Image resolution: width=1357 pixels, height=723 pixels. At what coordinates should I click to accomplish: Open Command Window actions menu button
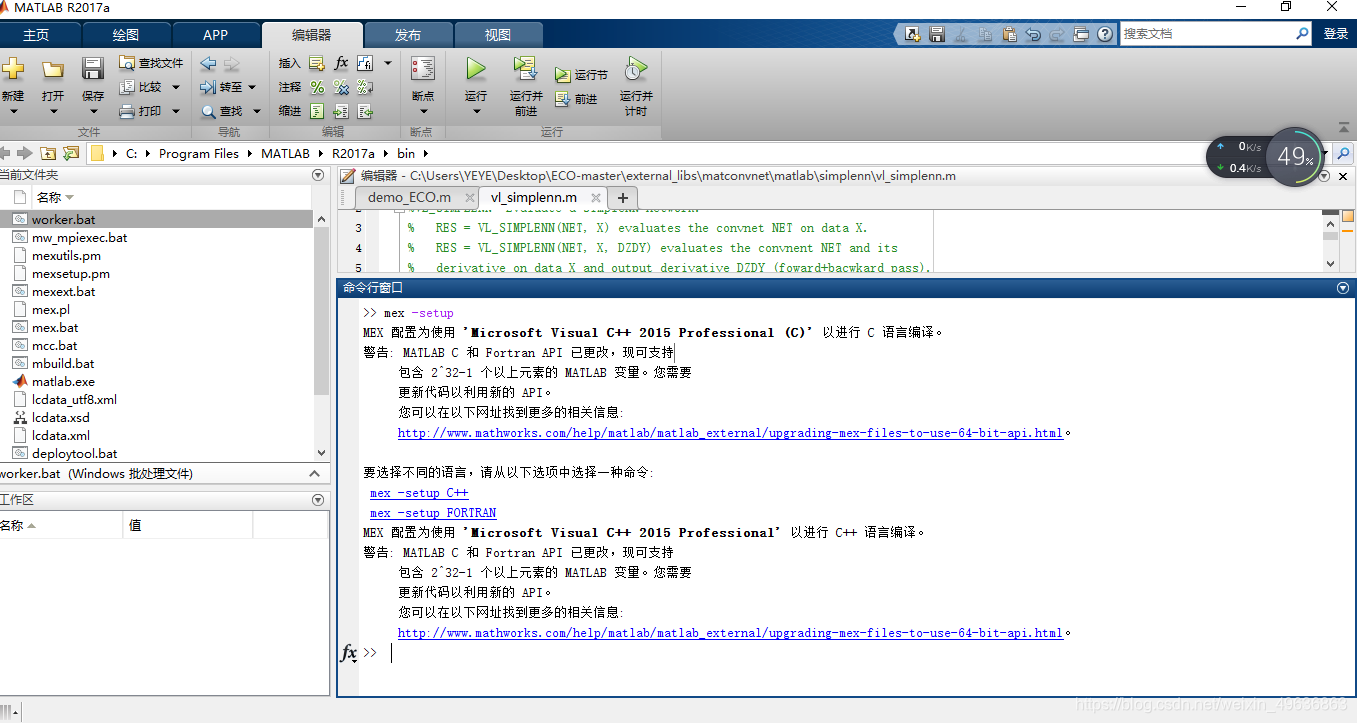1343,288
